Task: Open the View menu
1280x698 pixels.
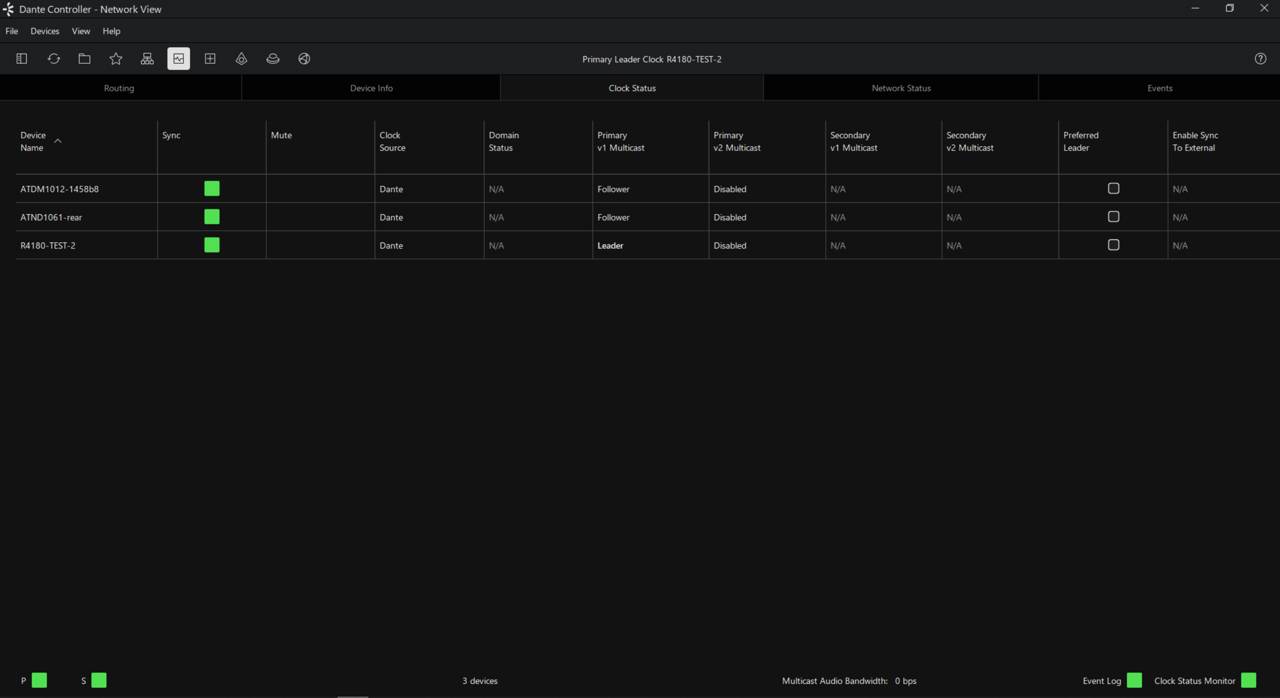Action: [81, 31]
